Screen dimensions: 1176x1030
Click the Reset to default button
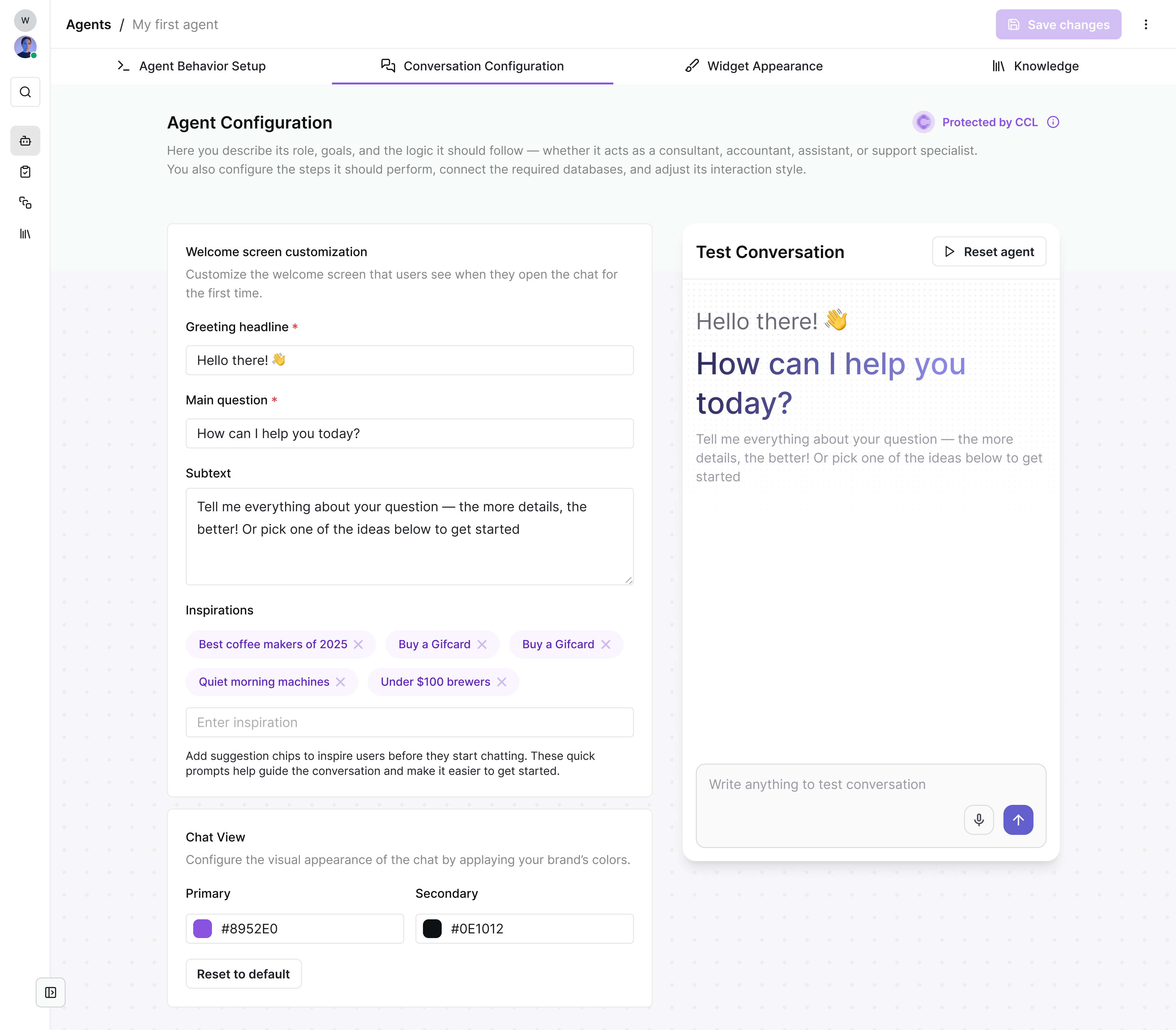click(x=243, y=974)
